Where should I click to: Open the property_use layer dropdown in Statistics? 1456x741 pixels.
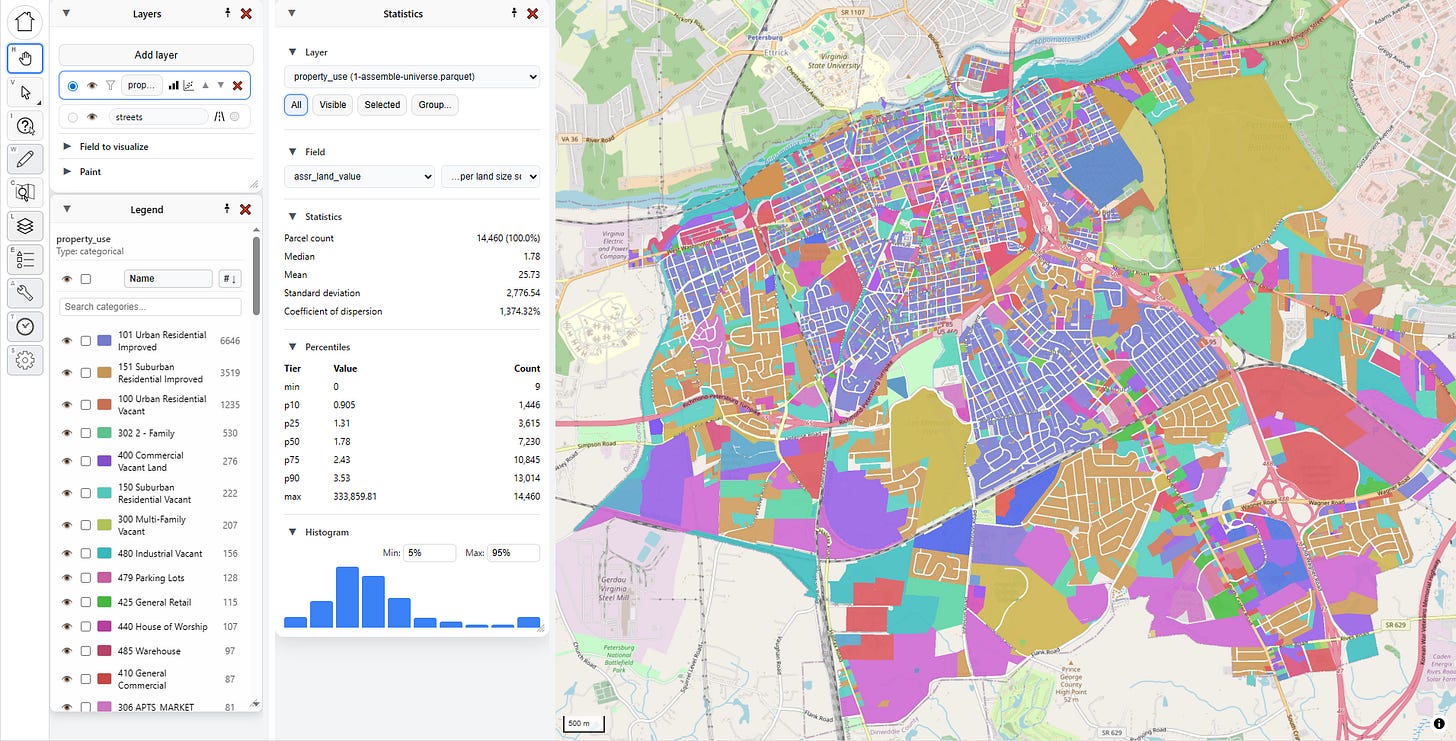click(x=411, y=76)
